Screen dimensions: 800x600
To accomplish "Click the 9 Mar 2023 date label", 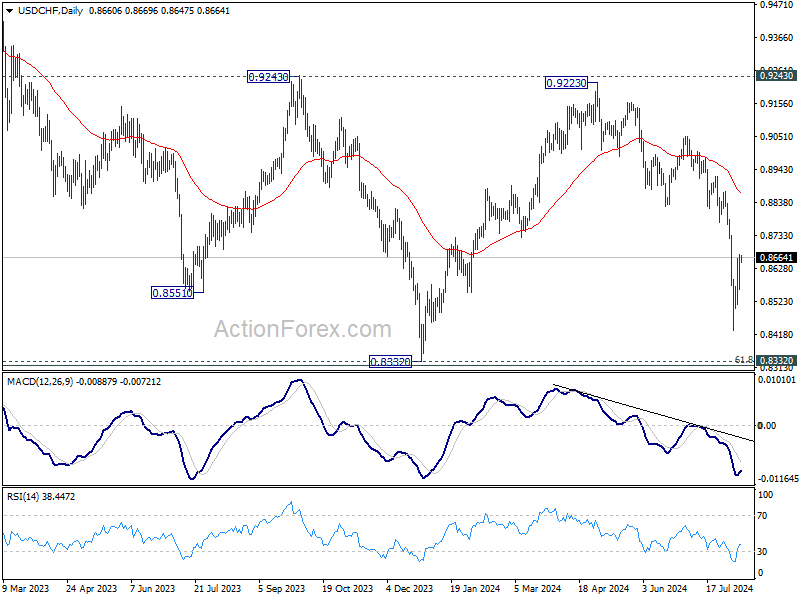I will (26, 589).
